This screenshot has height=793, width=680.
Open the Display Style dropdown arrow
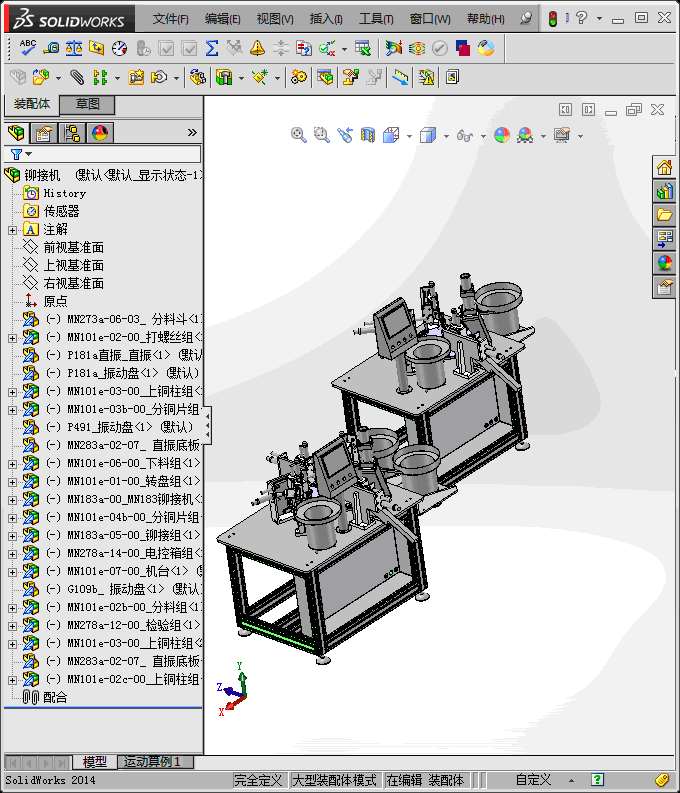click(446, 136)
